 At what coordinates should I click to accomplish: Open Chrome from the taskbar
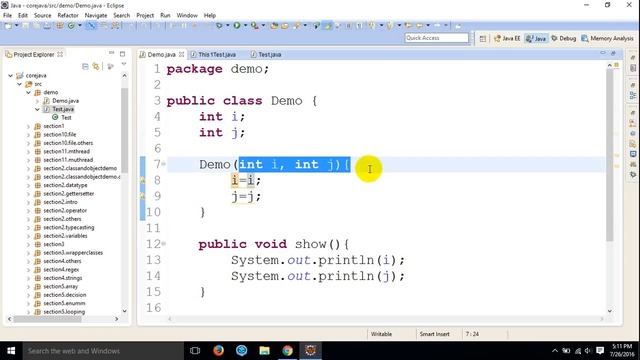[x=287, y=351]
